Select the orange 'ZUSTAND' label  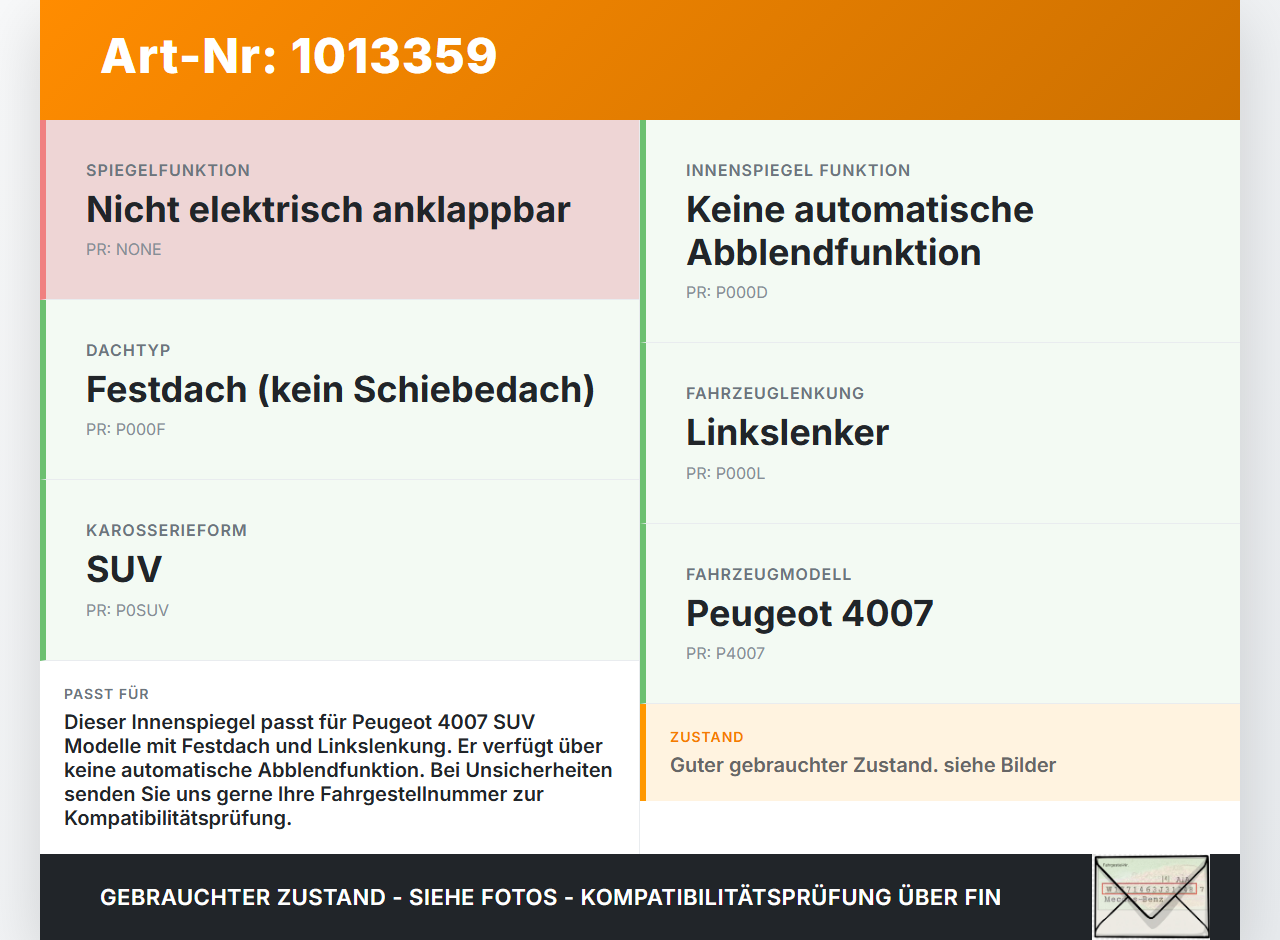pyautogui.click(x=707, y=737)
